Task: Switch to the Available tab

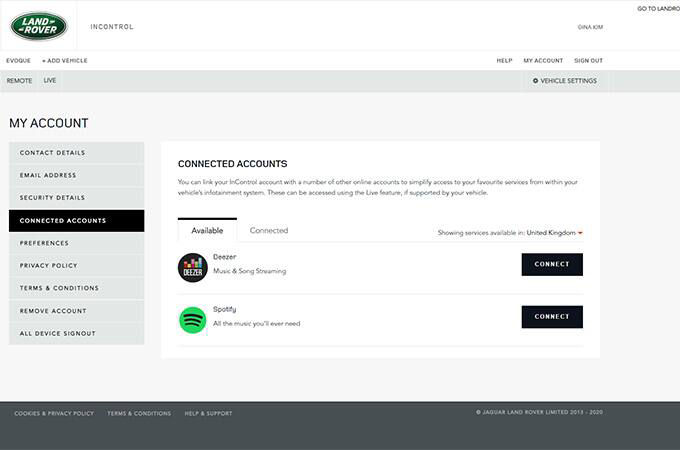Action: pos(207,230)
